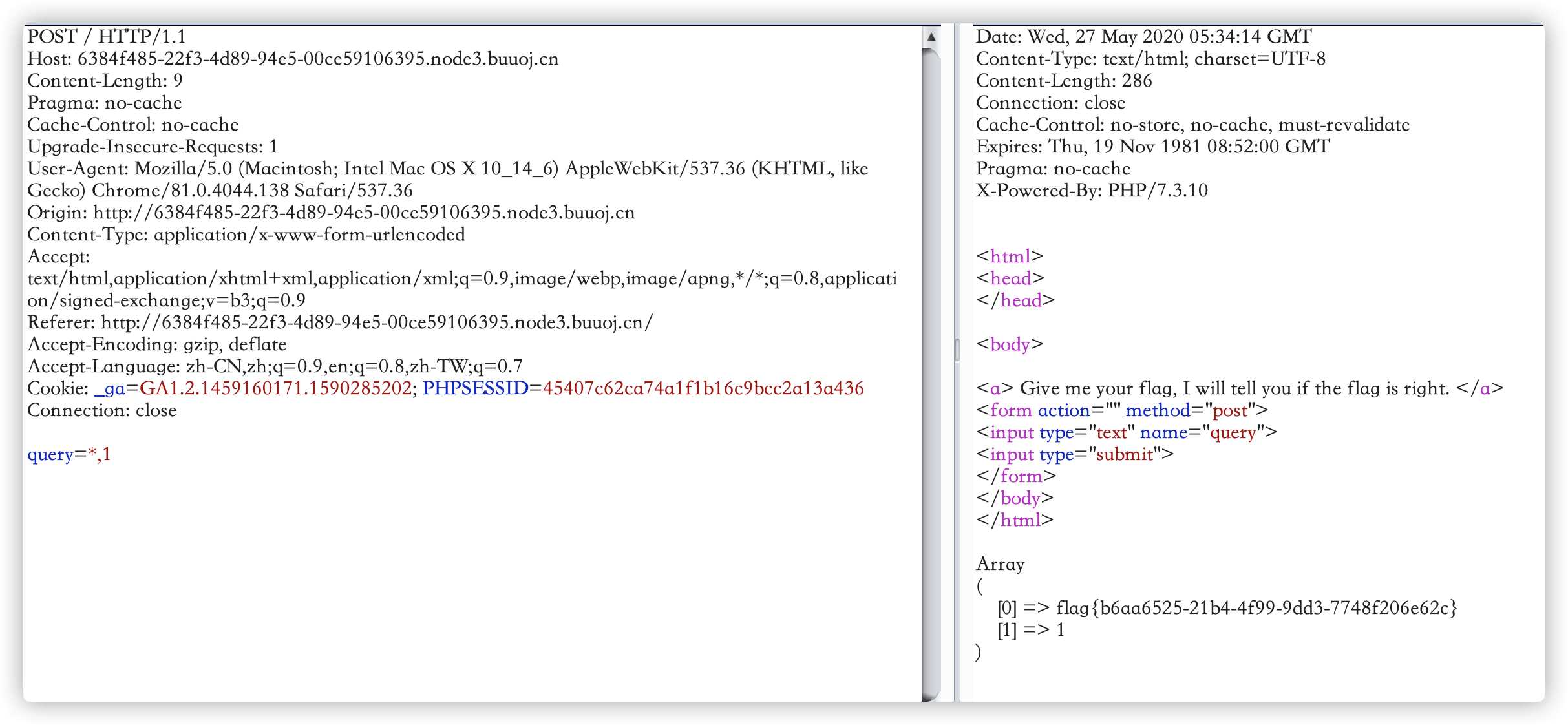Image resolution: width=1568 pixels, height=725 pixels.
Task: Click 'Content-Type: text/html; charset=UTF-8' response header
Action: click(x=1150, y=59)
